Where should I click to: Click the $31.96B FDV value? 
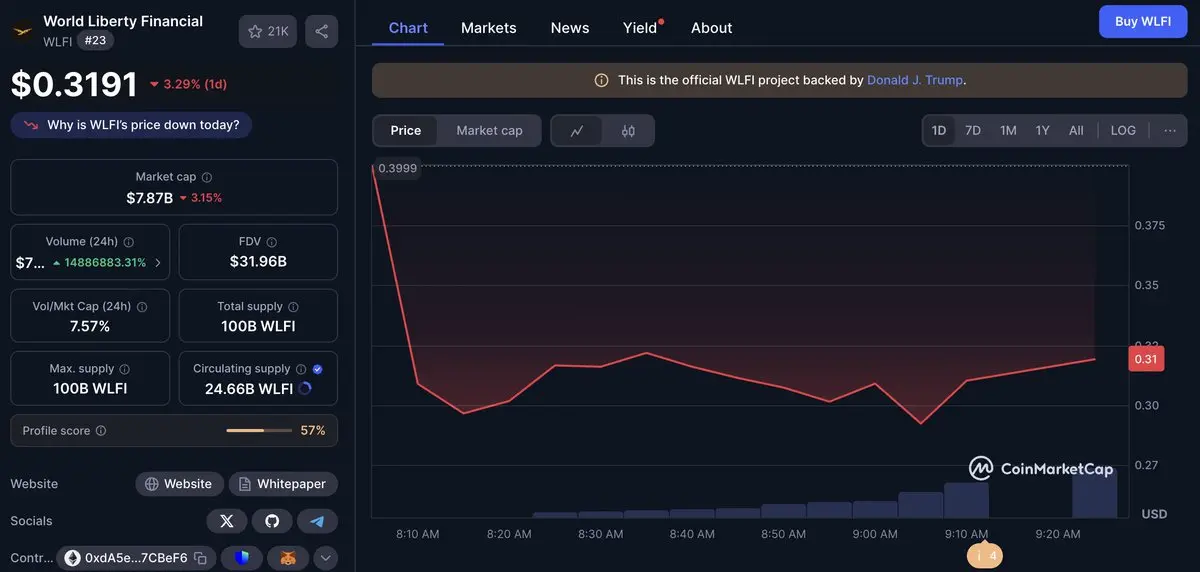point(258,262)
